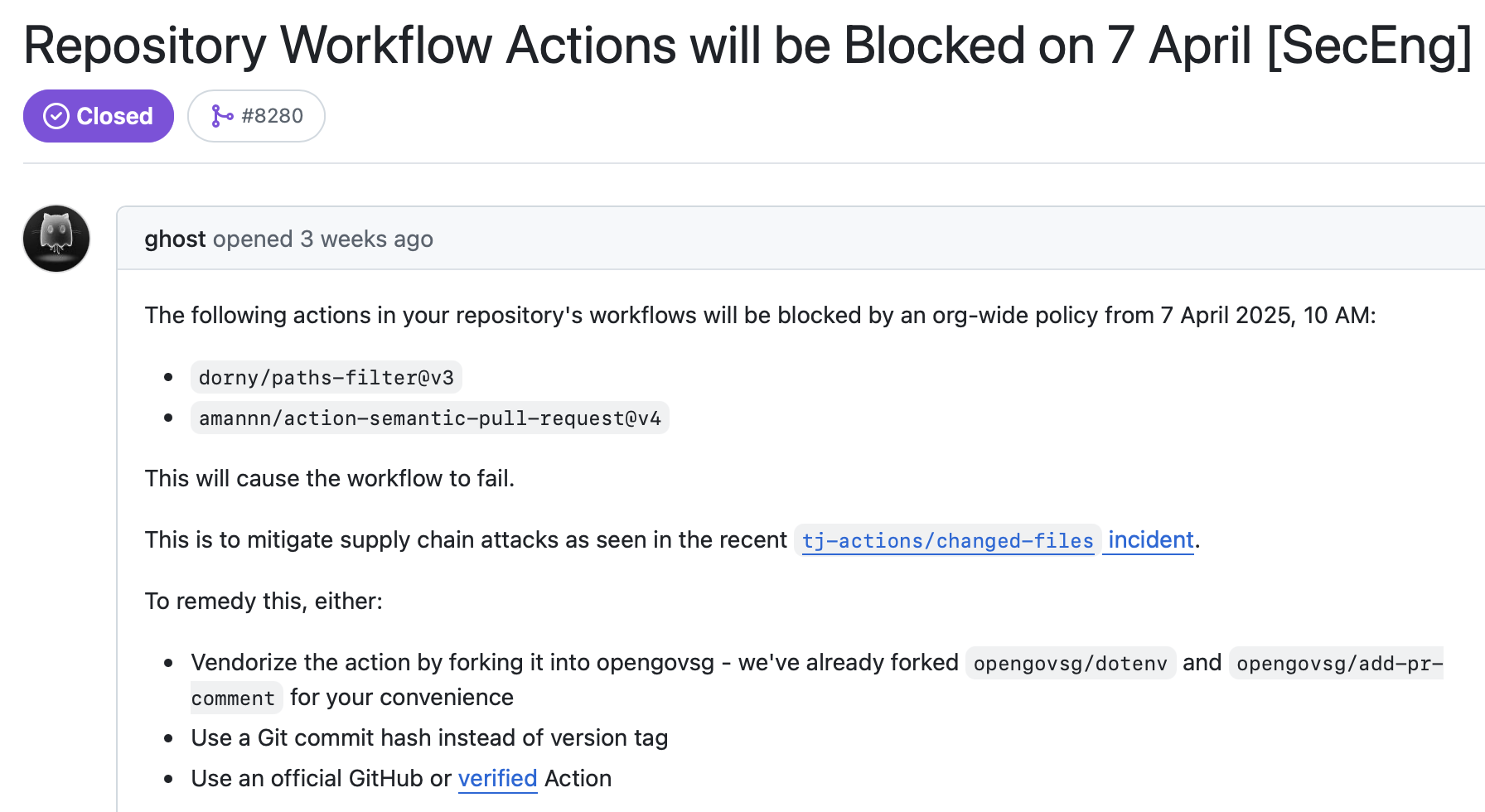Click the 'ghost' username in the comment header
The image size is (1485, 812).
175,239
